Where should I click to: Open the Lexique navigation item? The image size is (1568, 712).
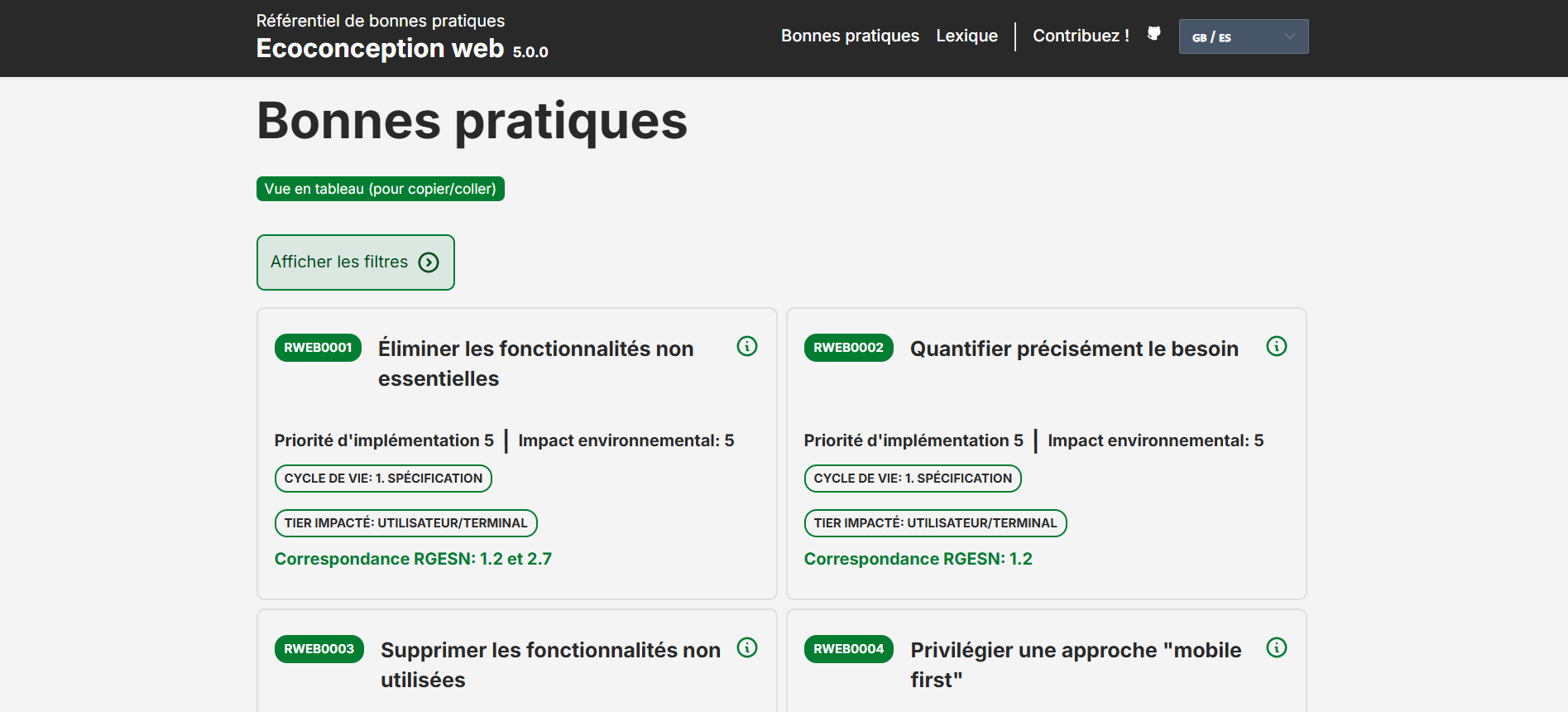[966, 36]
